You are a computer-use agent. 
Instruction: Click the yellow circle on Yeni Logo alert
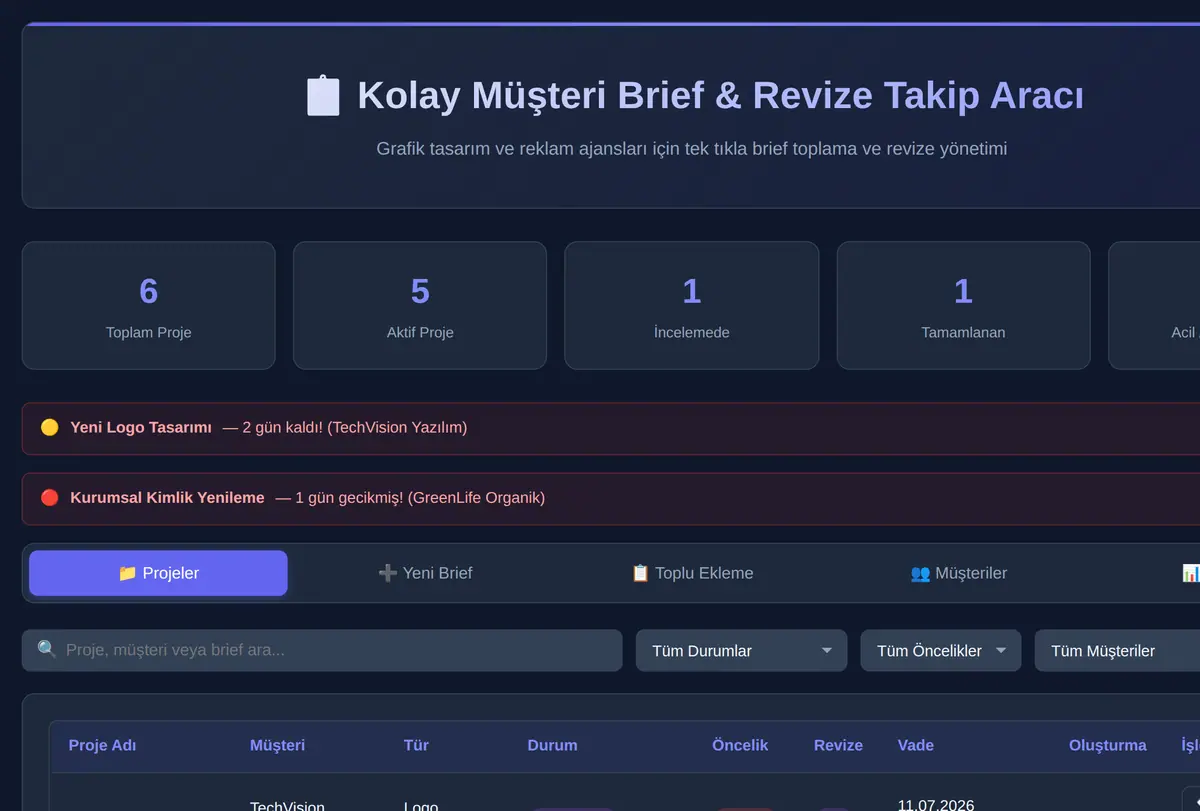(x=49, y=427)
